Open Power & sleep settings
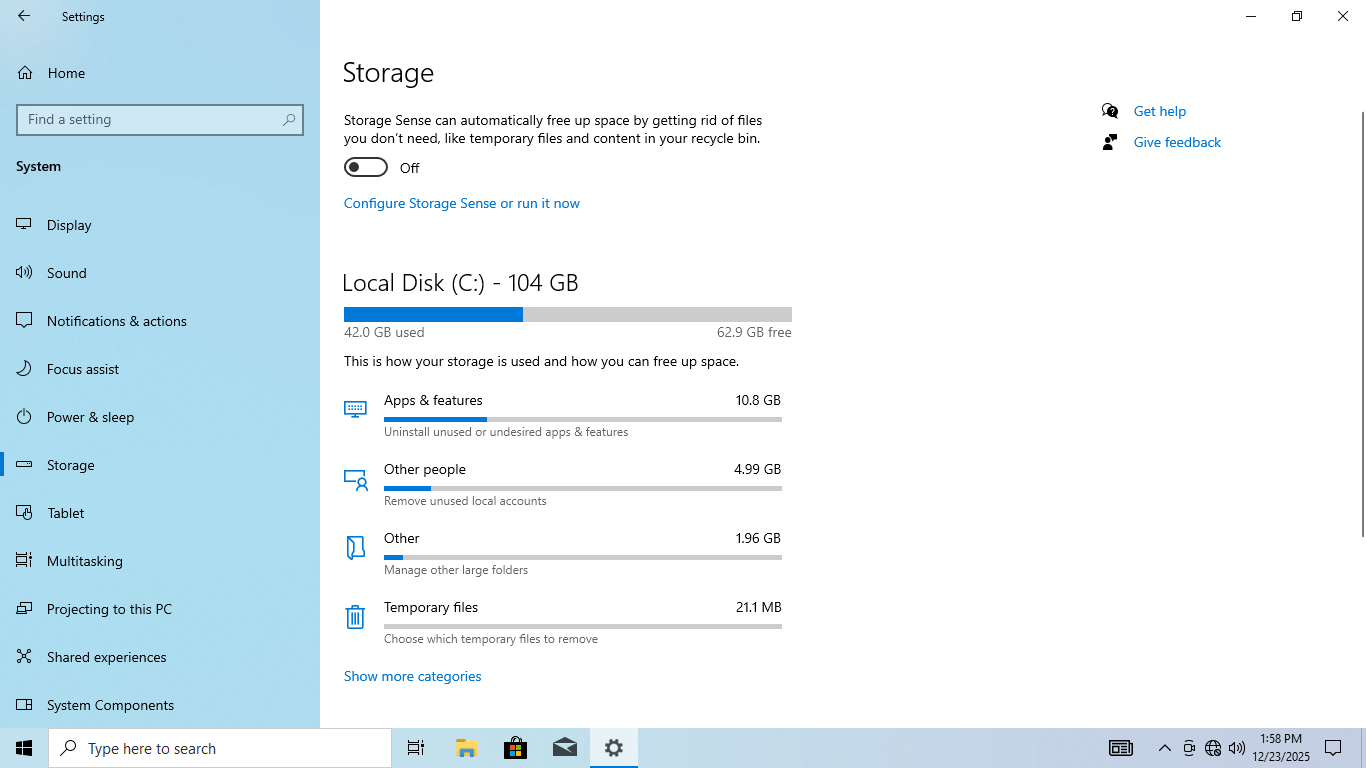The height and width of the screenshot is (768, 1366). point(90,417)
